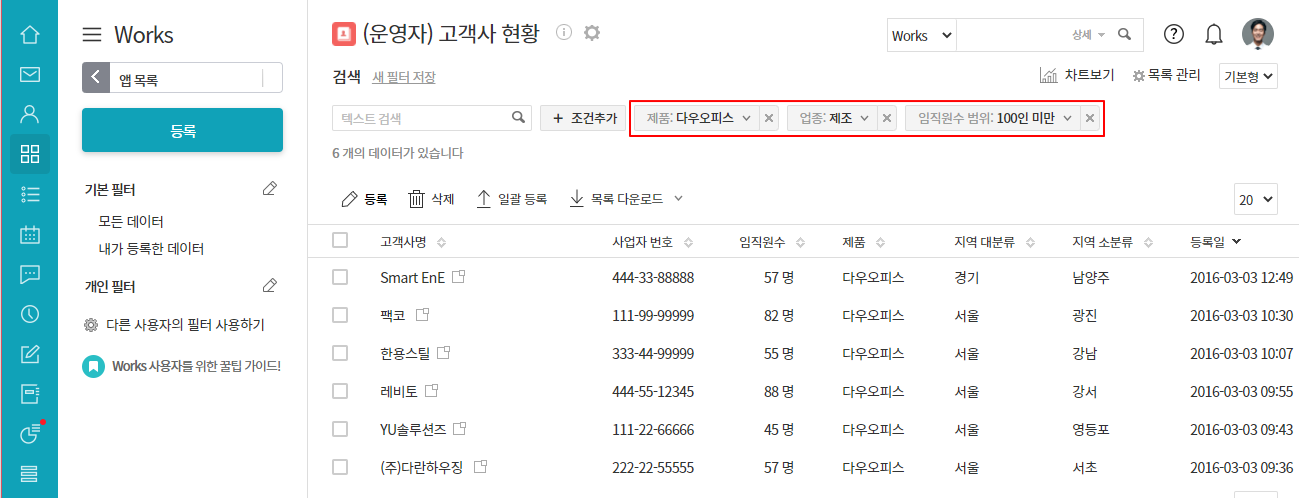Click the notification bell icon

1214,35
